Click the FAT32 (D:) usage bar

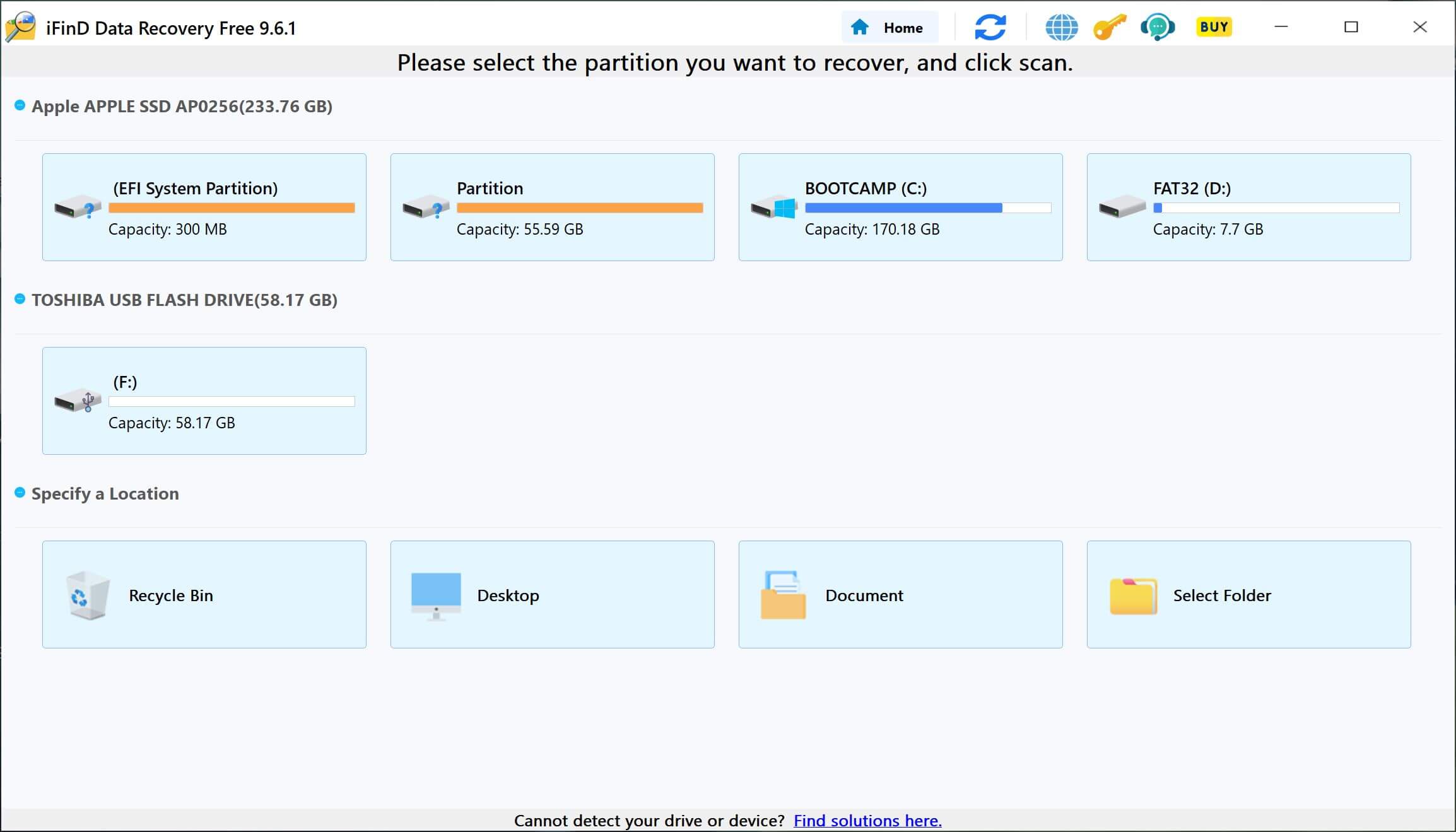pos(1276,208)
